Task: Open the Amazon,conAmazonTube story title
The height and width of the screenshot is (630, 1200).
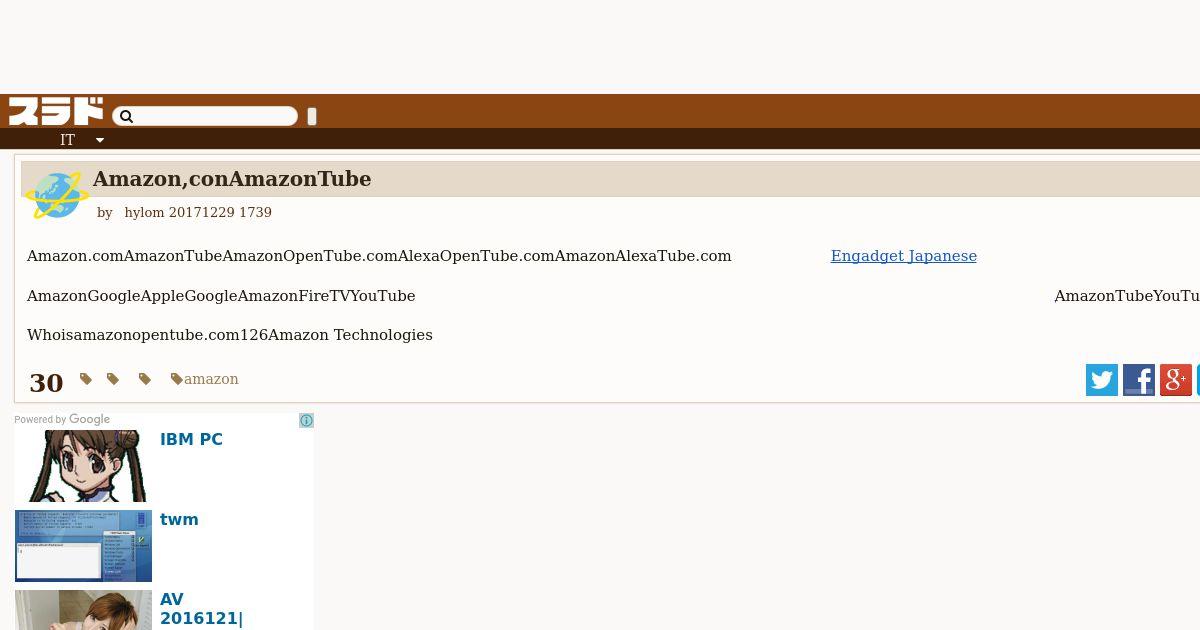Action: 232,179
